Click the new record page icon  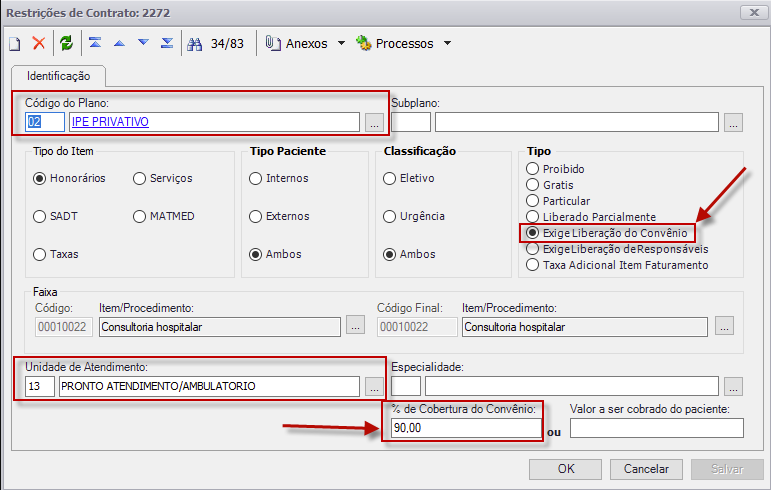(x=15, y=44)
